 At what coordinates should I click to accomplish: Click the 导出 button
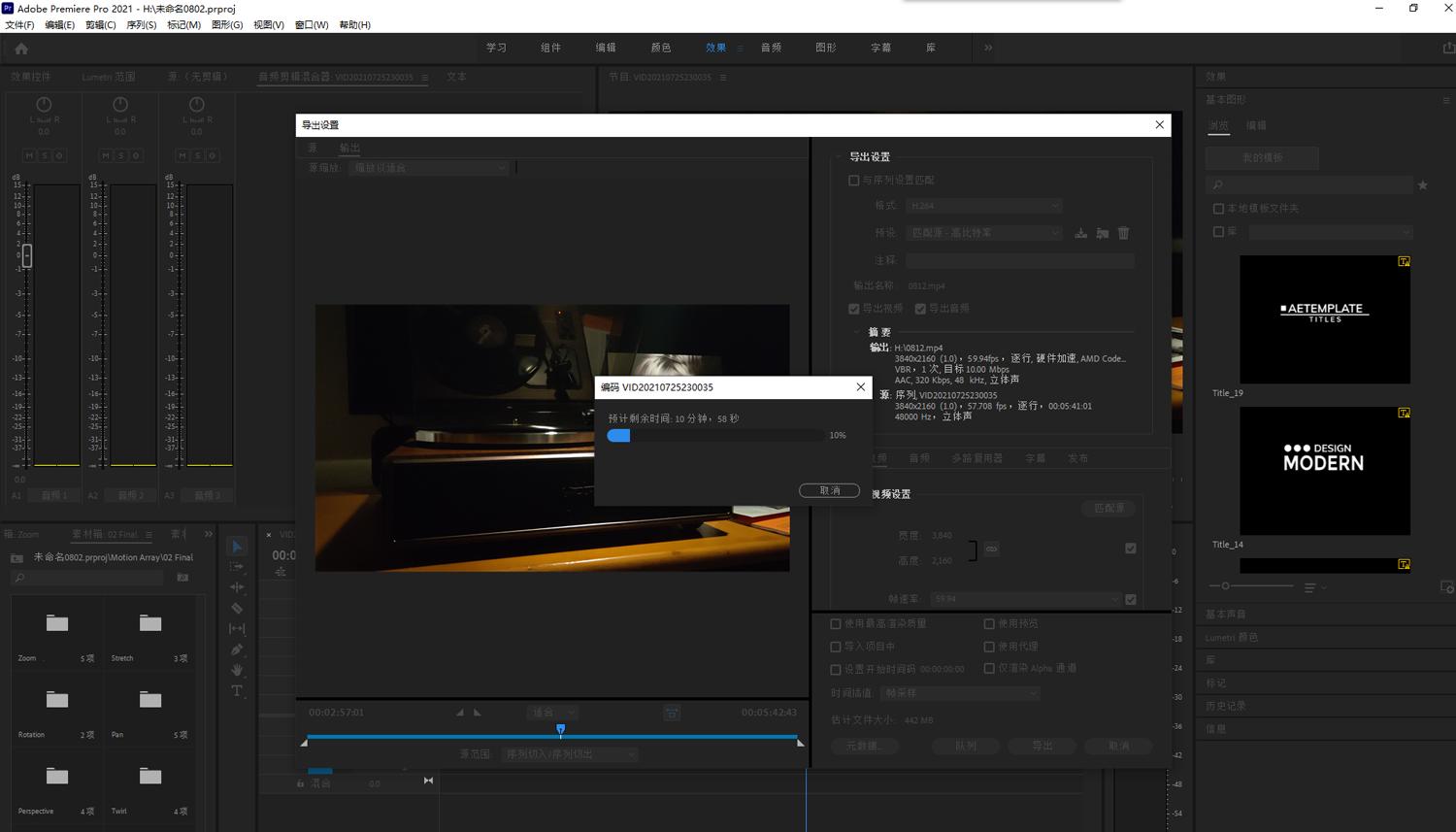1042,746
